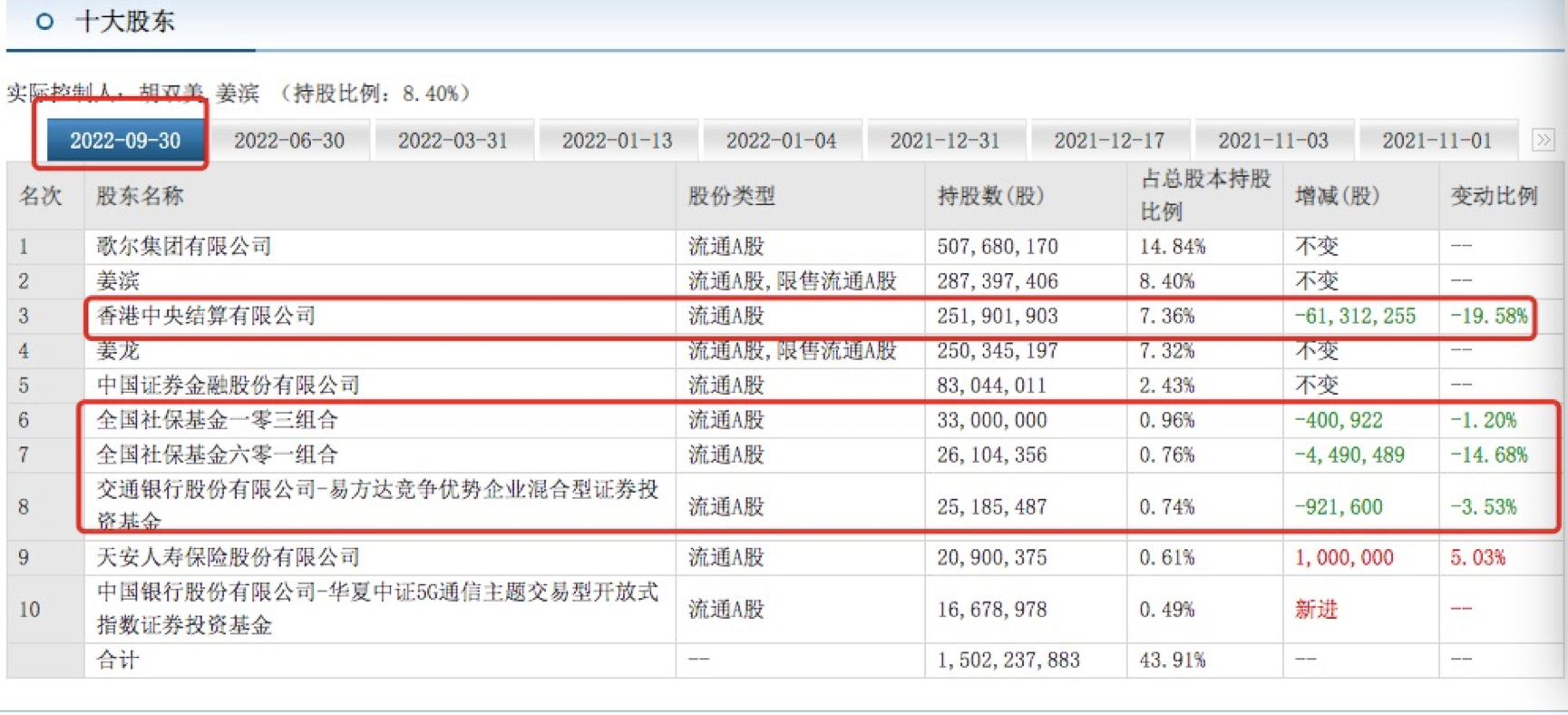Click the next dates arrow icon
1568x715 pixels.
pyautogui.click(x=1543, y=140)
